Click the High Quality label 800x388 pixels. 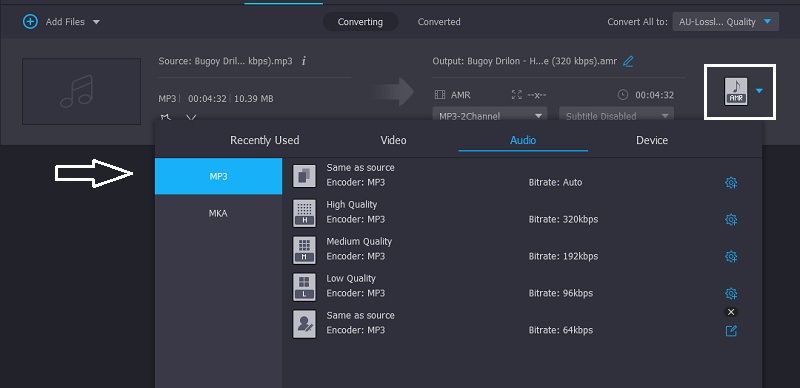pyautogui.click(x=352, y=205)
